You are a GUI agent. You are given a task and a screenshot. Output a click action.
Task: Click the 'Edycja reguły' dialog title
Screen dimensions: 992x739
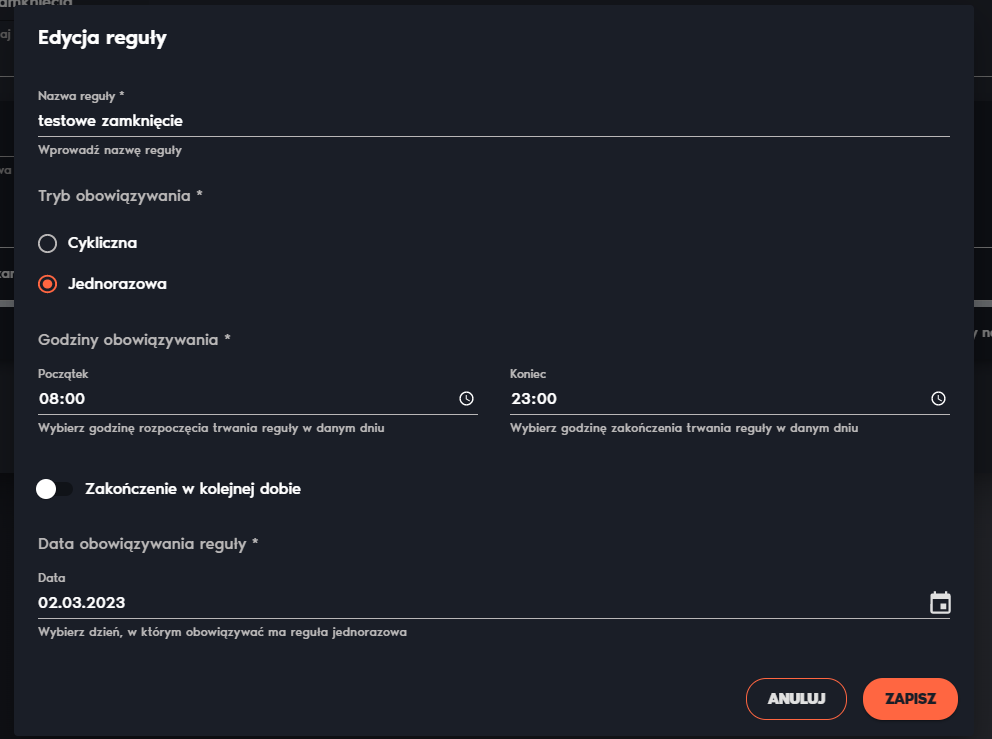pos(102,38)
